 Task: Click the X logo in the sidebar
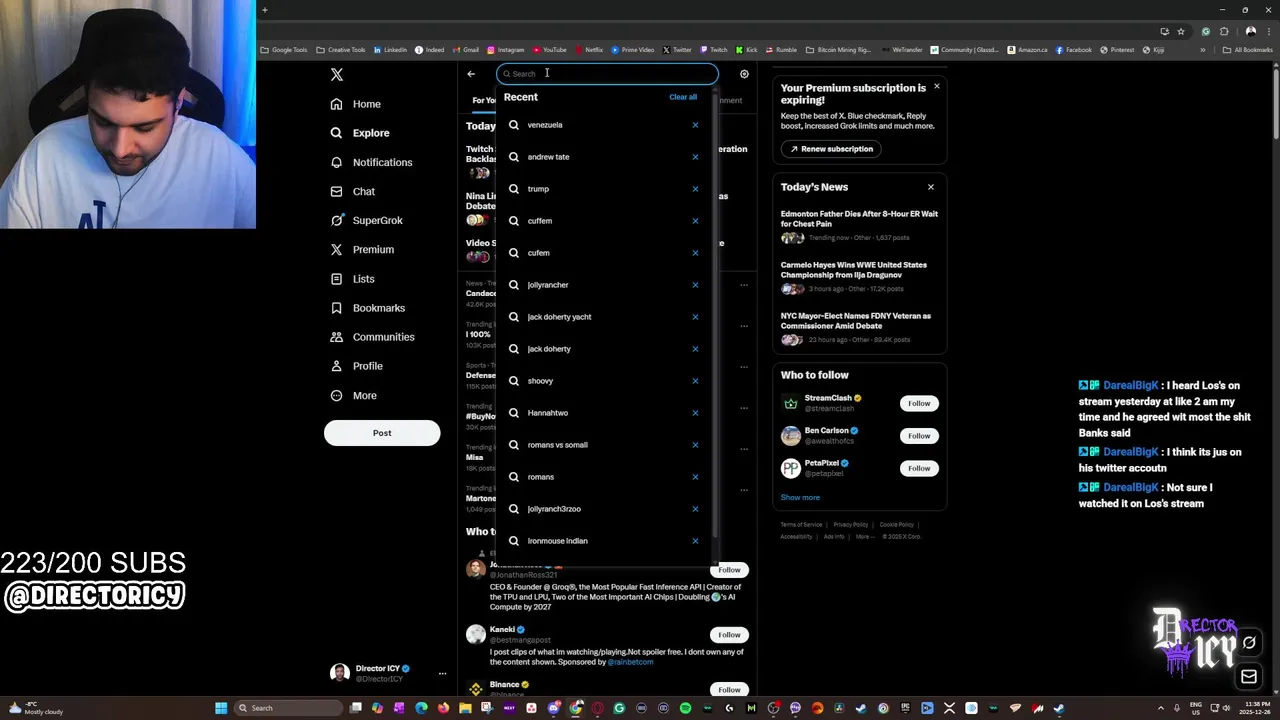[337, 75]
